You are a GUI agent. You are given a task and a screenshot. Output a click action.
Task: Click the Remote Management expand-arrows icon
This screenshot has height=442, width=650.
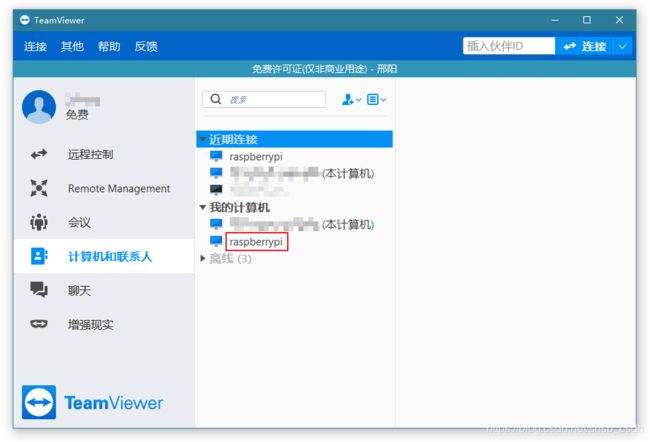[x=39, y=188]
